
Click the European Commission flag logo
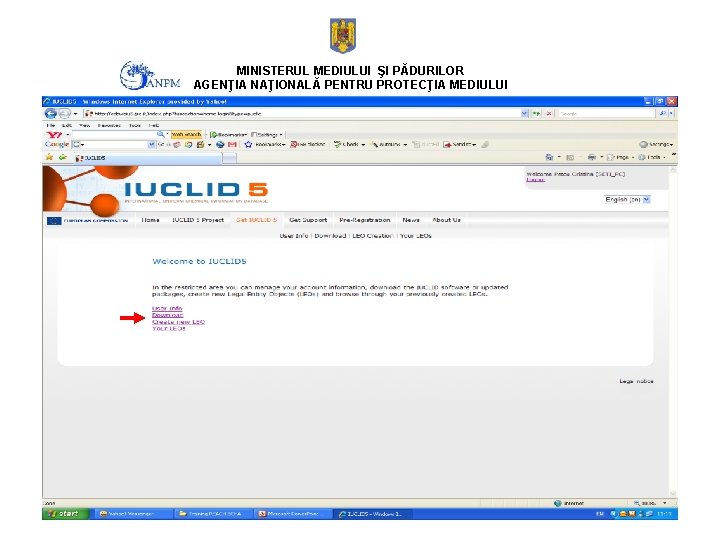pos(54,220)
